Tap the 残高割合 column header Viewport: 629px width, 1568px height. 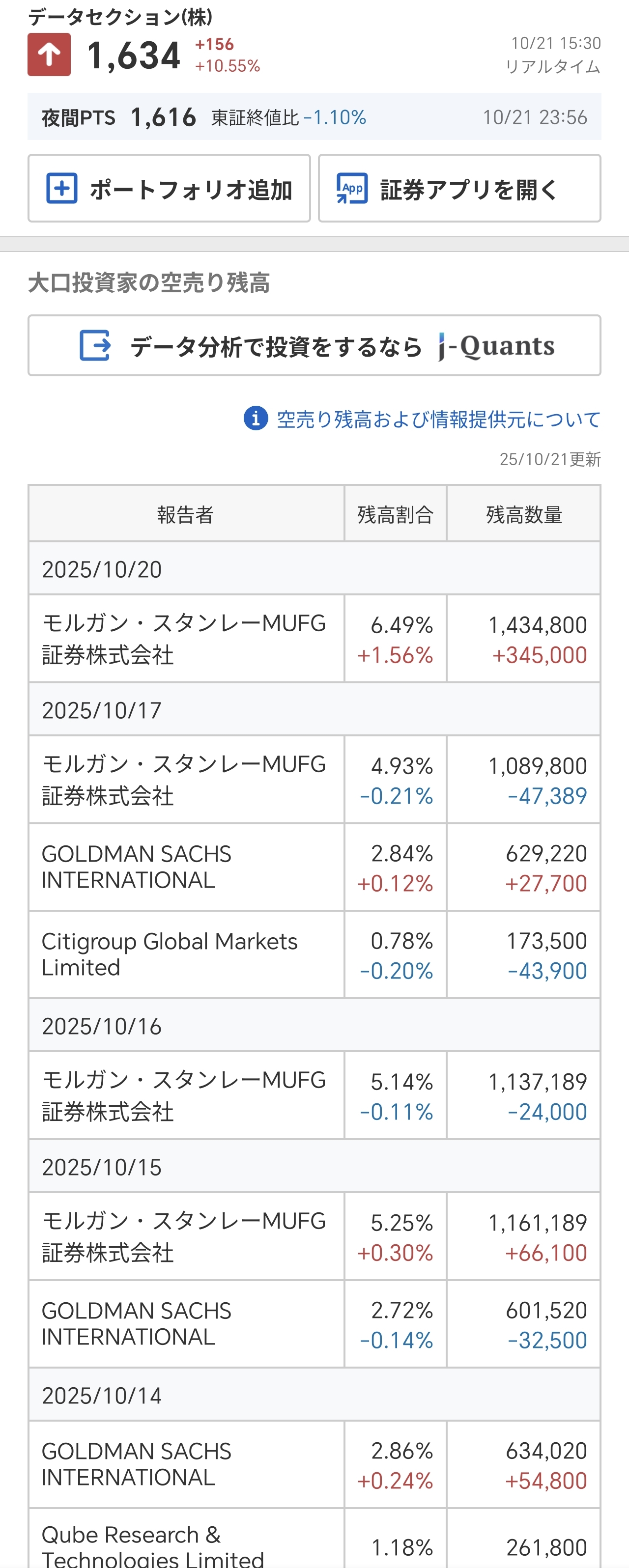(395, 514)
